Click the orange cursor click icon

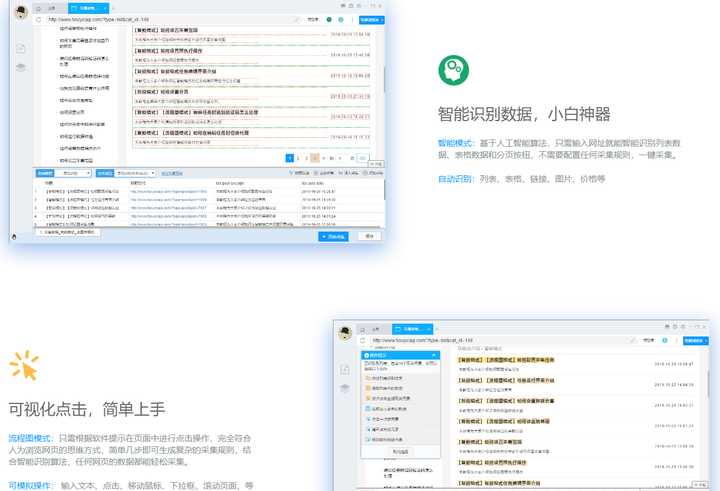(x=24, y=366)
